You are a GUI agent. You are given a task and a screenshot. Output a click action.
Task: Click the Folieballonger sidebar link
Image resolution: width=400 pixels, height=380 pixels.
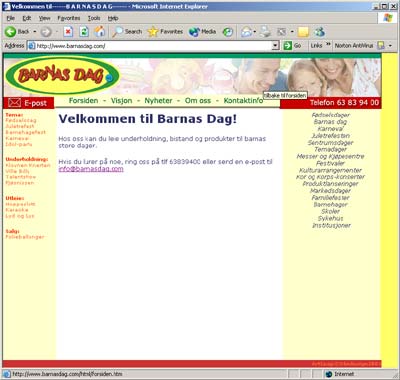(25, 237)
